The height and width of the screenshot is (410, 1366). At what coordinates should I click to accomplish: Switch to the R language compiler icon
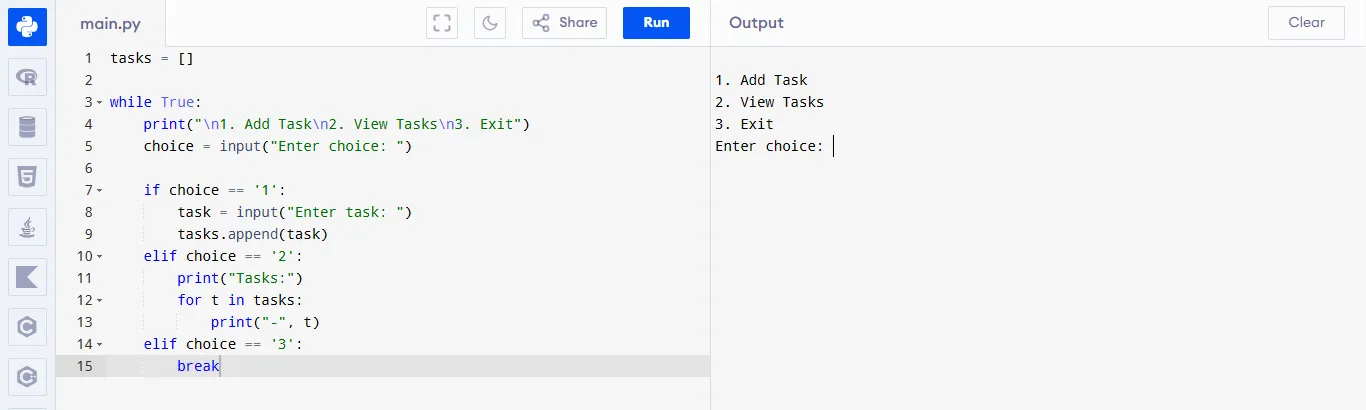click(27, 77)
